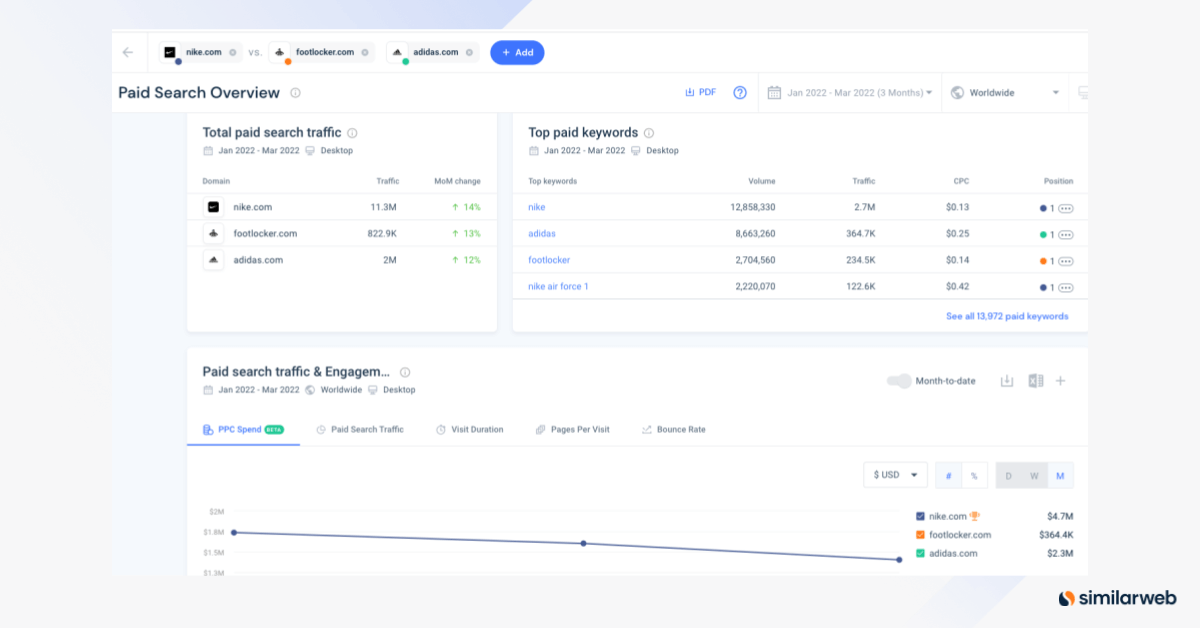Uncheck nike.com in chart legend
Image resolution: width=1200 pixels, height=628 pixels.
click(x=920, y=516)
